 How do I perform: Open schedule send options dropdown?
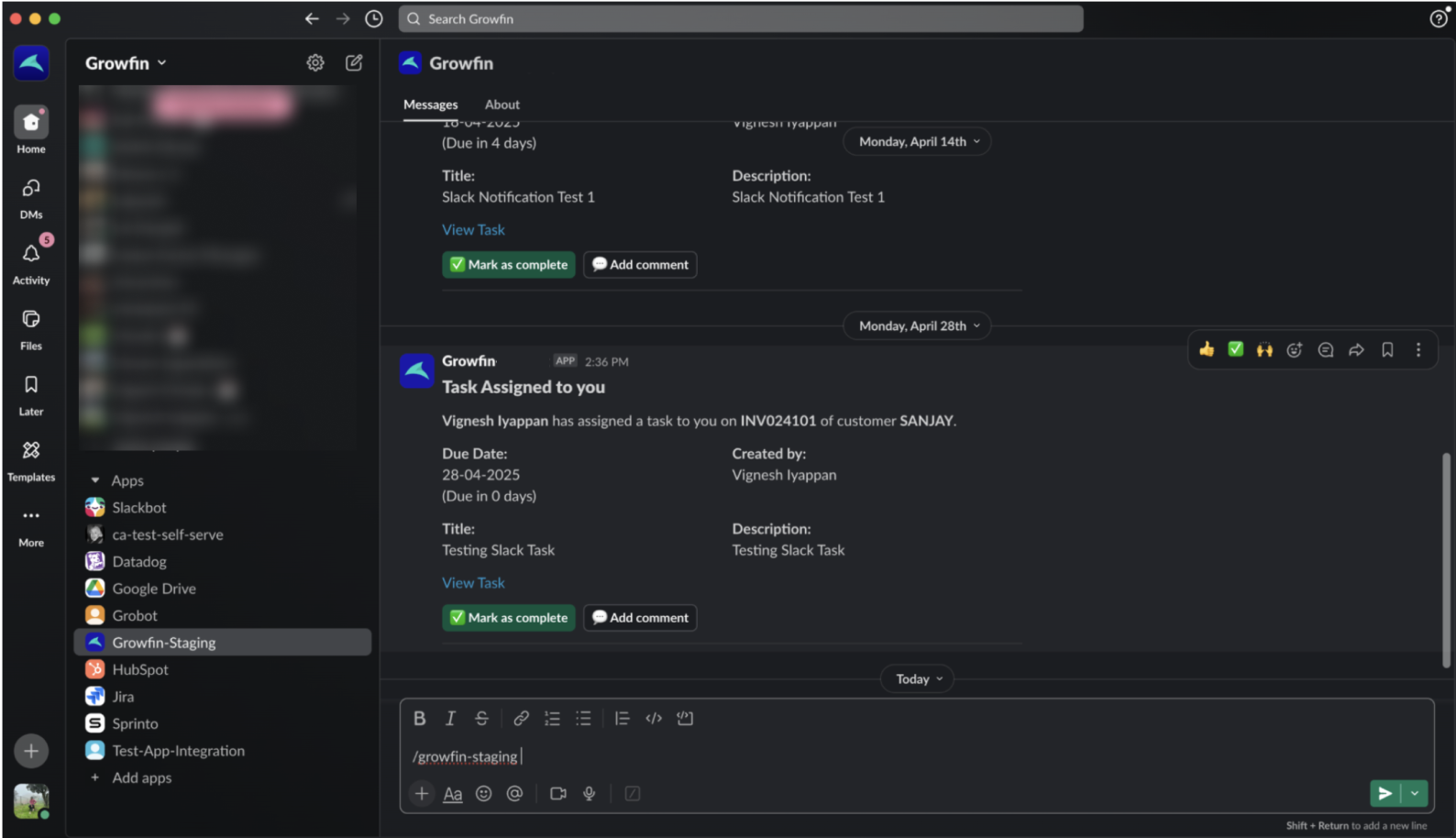[x=1415, y=793]
